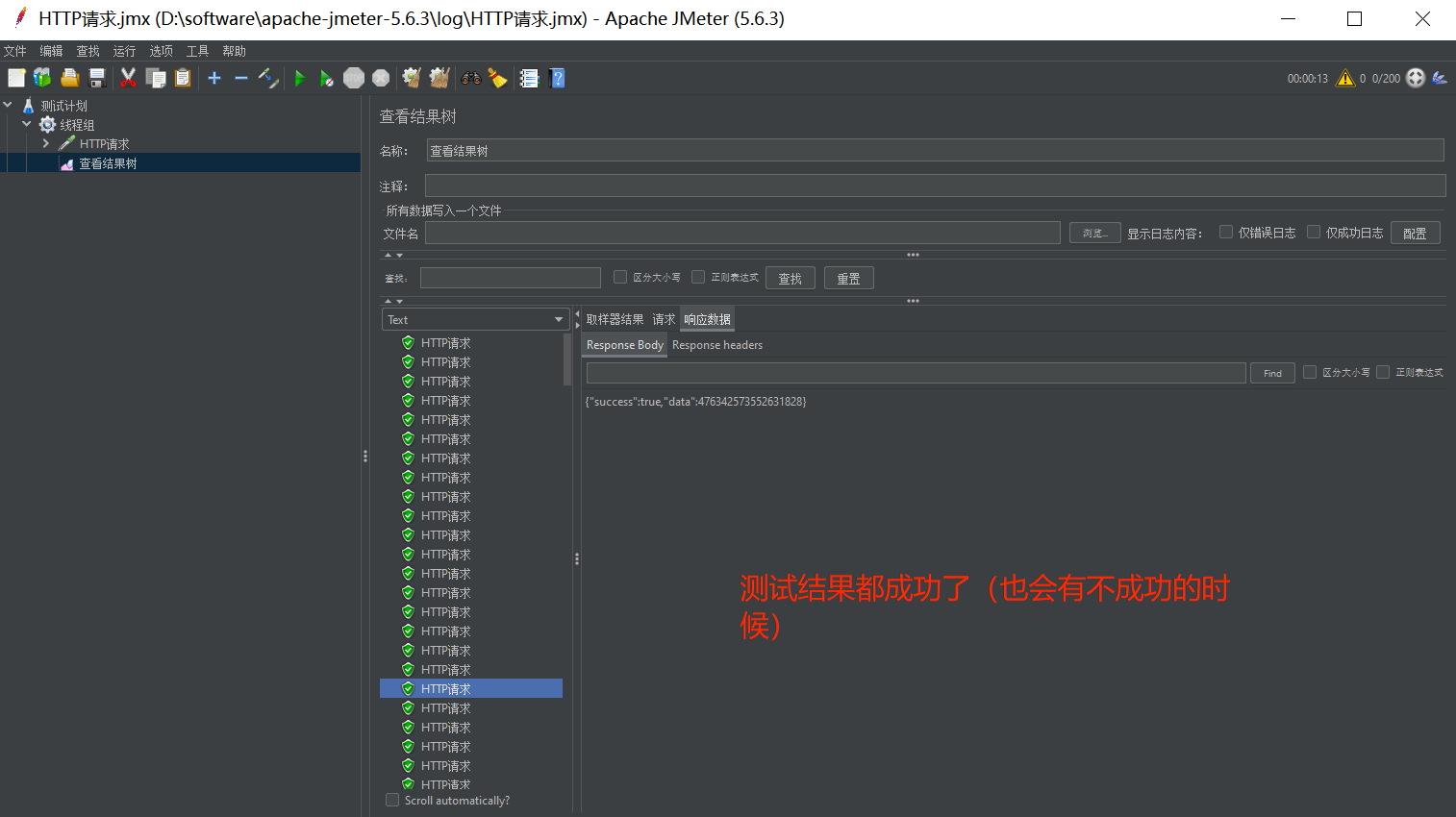Click the Shutdown test icon

(381, 78)
